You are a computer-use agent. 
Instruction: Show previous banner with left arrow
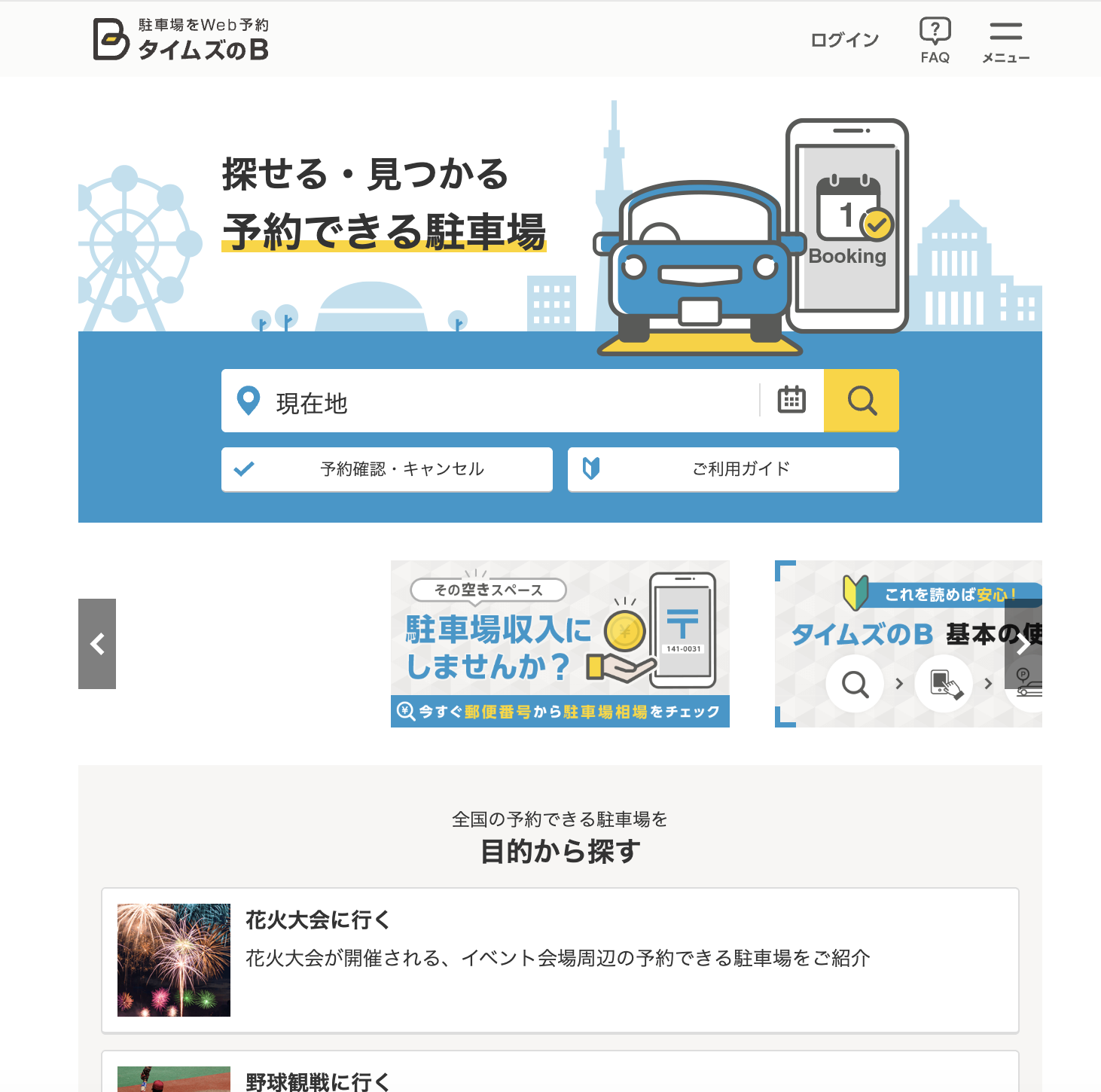[97, 644]
